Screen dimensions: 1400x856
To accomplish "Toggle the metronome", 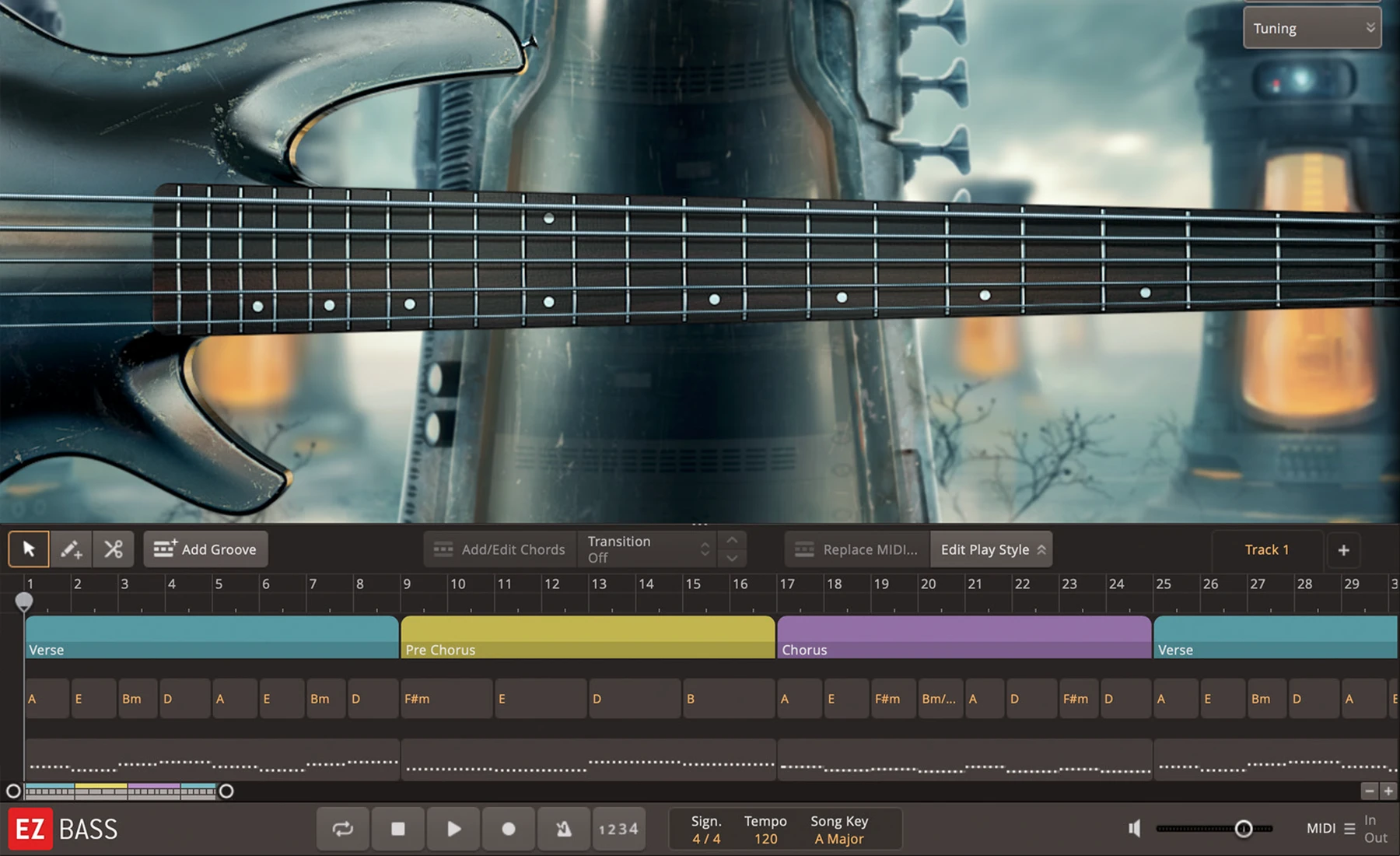I will pos(564,829).
